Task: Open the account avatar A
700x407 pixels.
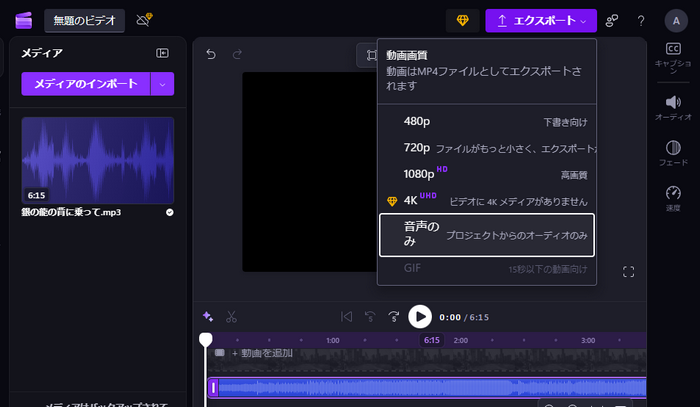Action: click(676, 21)
